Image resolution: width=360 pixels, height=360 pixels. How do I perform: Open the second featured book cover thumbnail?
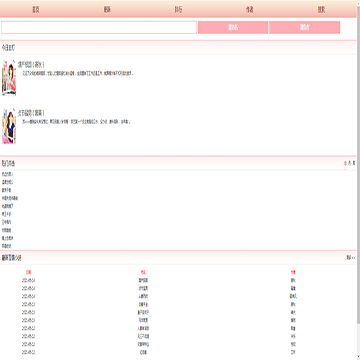(9, 126)
